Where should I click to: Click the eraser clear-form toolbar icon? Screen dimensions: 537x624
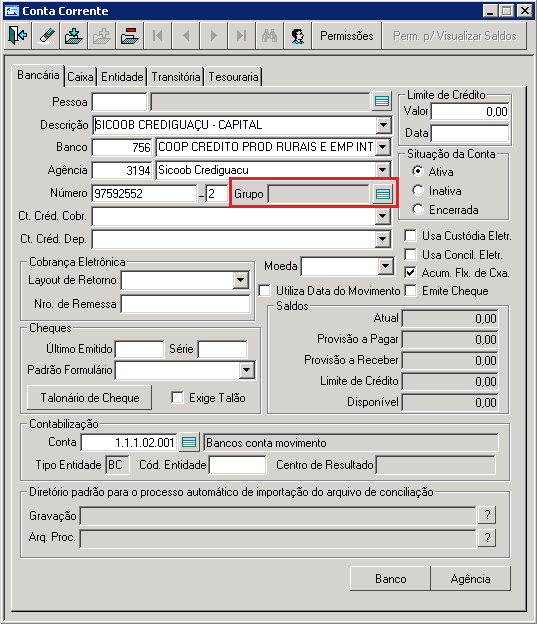(x=46, y=36)
